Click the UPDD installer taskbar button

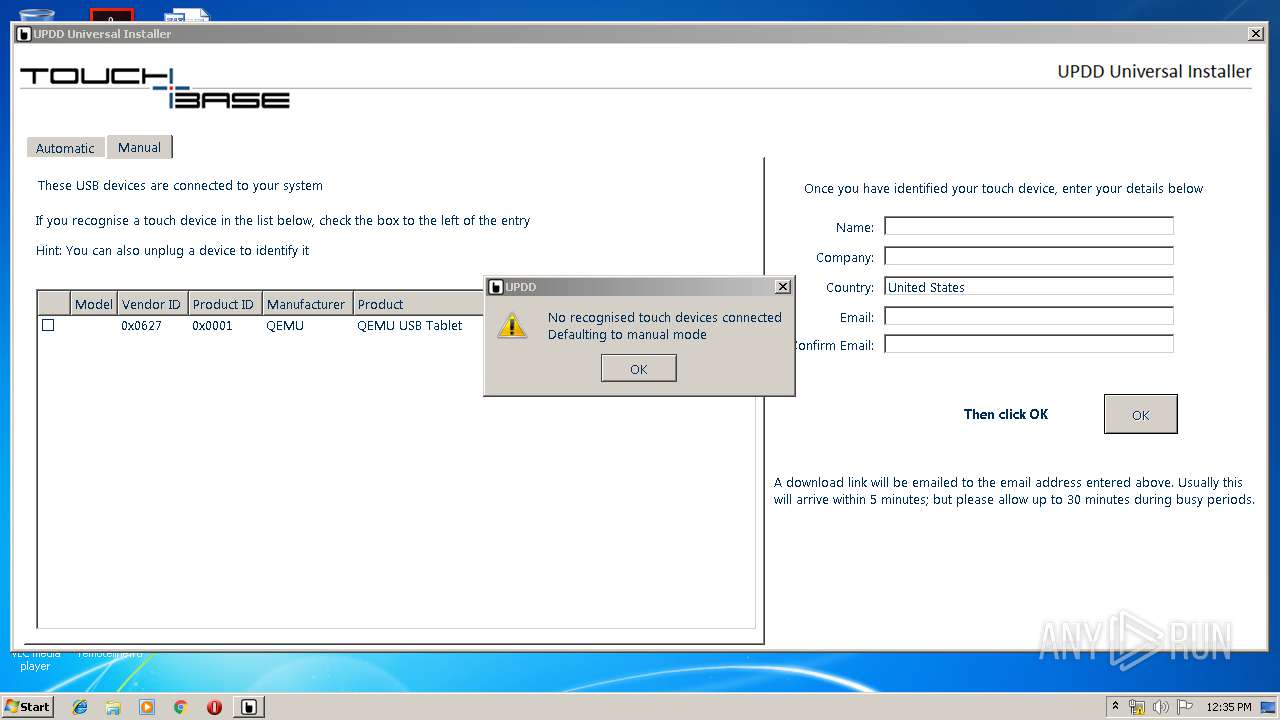pos(248,707)
